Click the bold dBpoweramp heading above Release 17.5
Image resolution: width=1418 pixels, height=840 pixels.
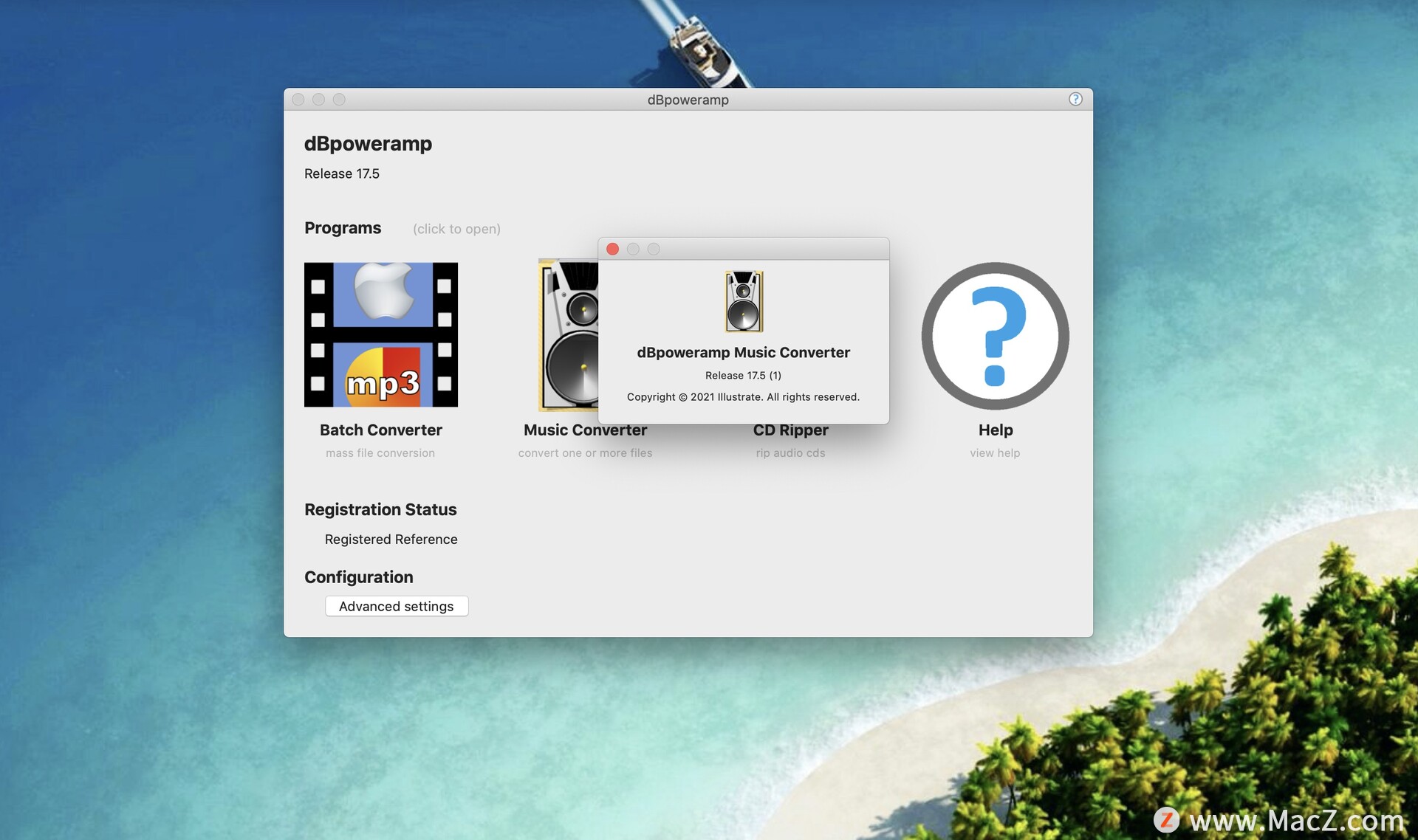(x=368, y=143)
